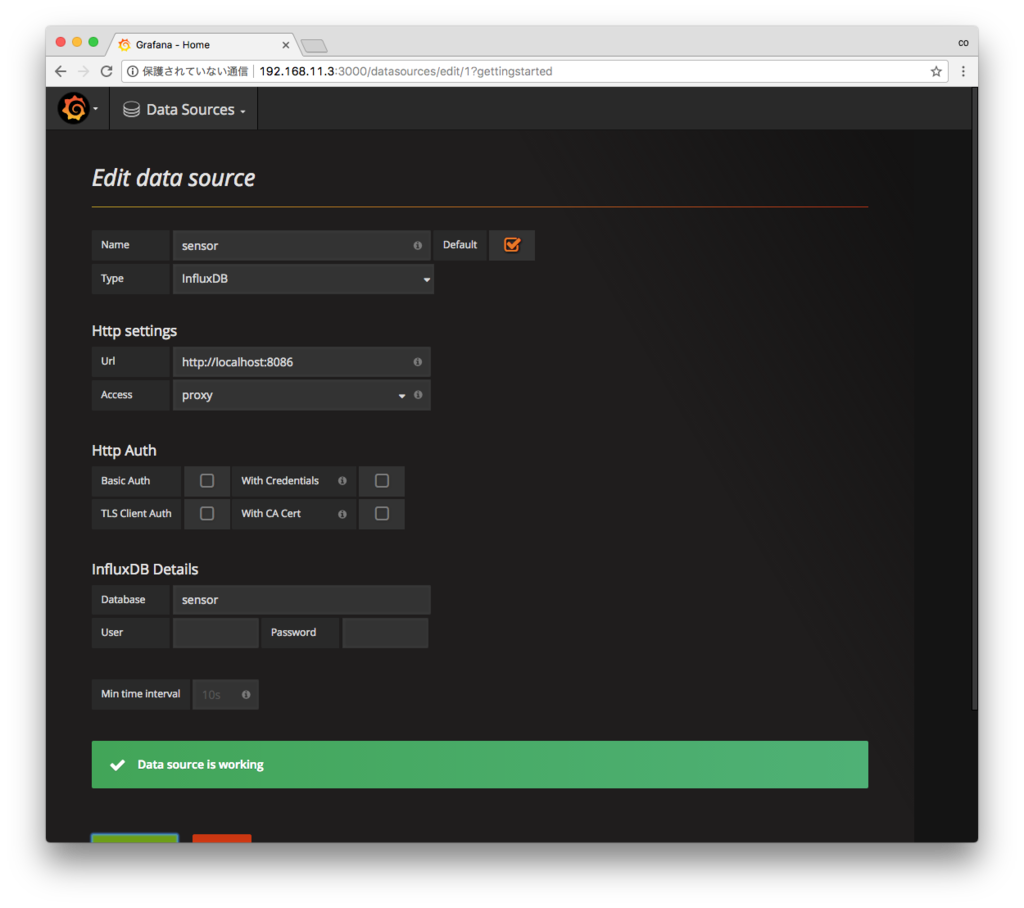Viewport: 1024px width, 908px height.
Task: Click the green checkmark in success banner
Action: point(118,765)
